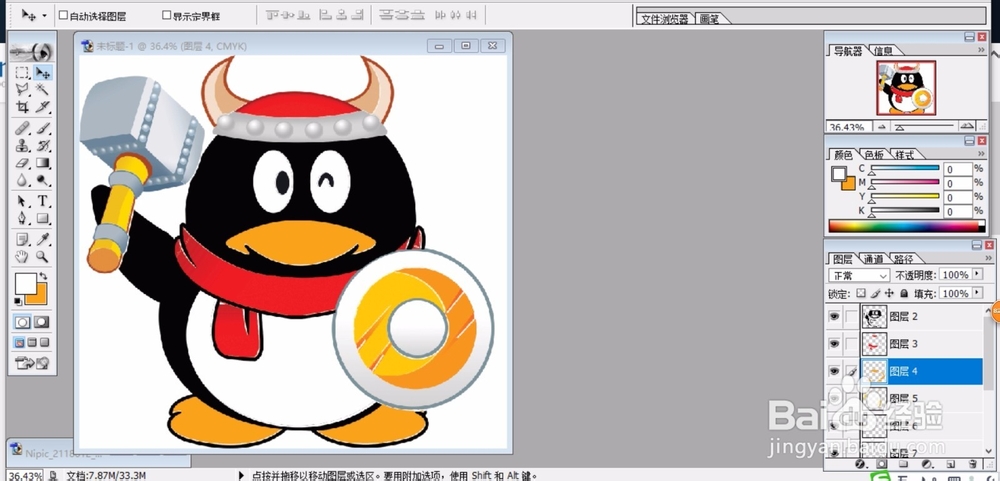Add a layer mask

(x=881, y=464)
